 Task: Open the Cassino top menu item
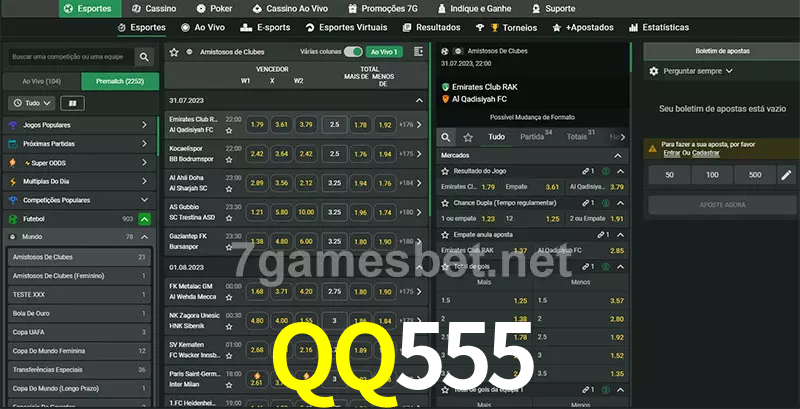click(x=154, y=8)
